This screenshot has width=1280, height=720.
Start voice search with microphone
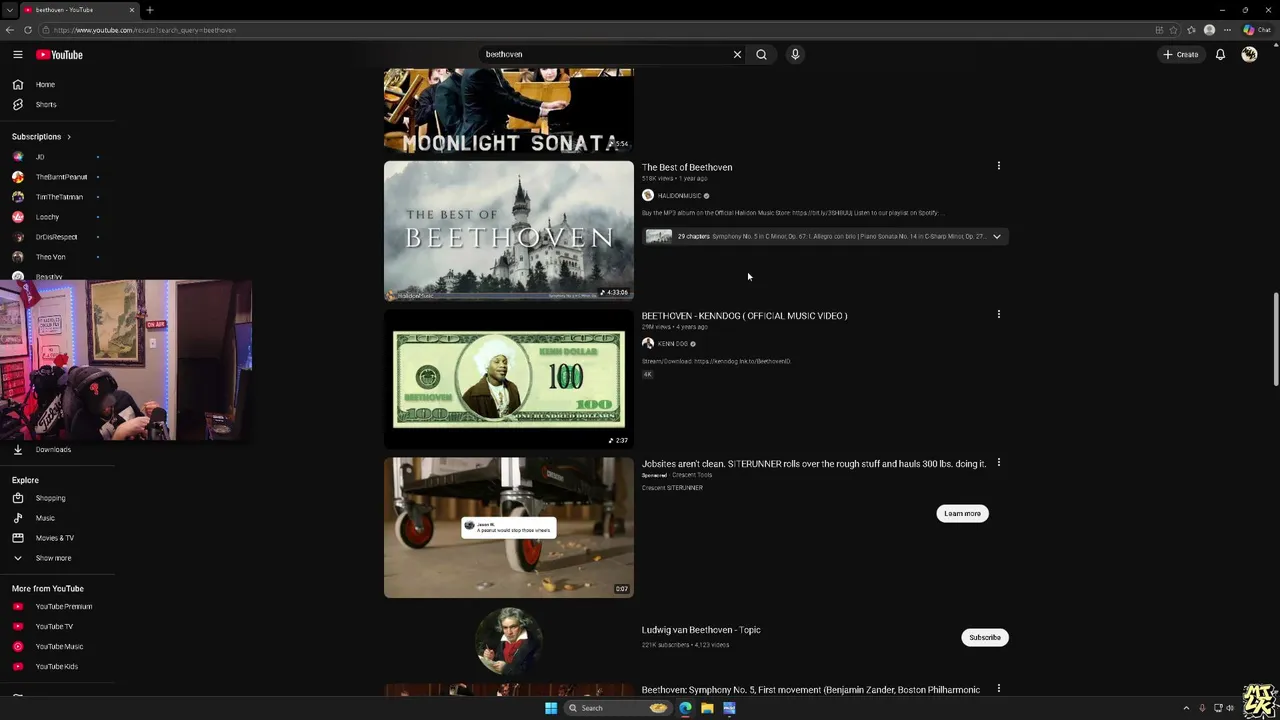795,54
